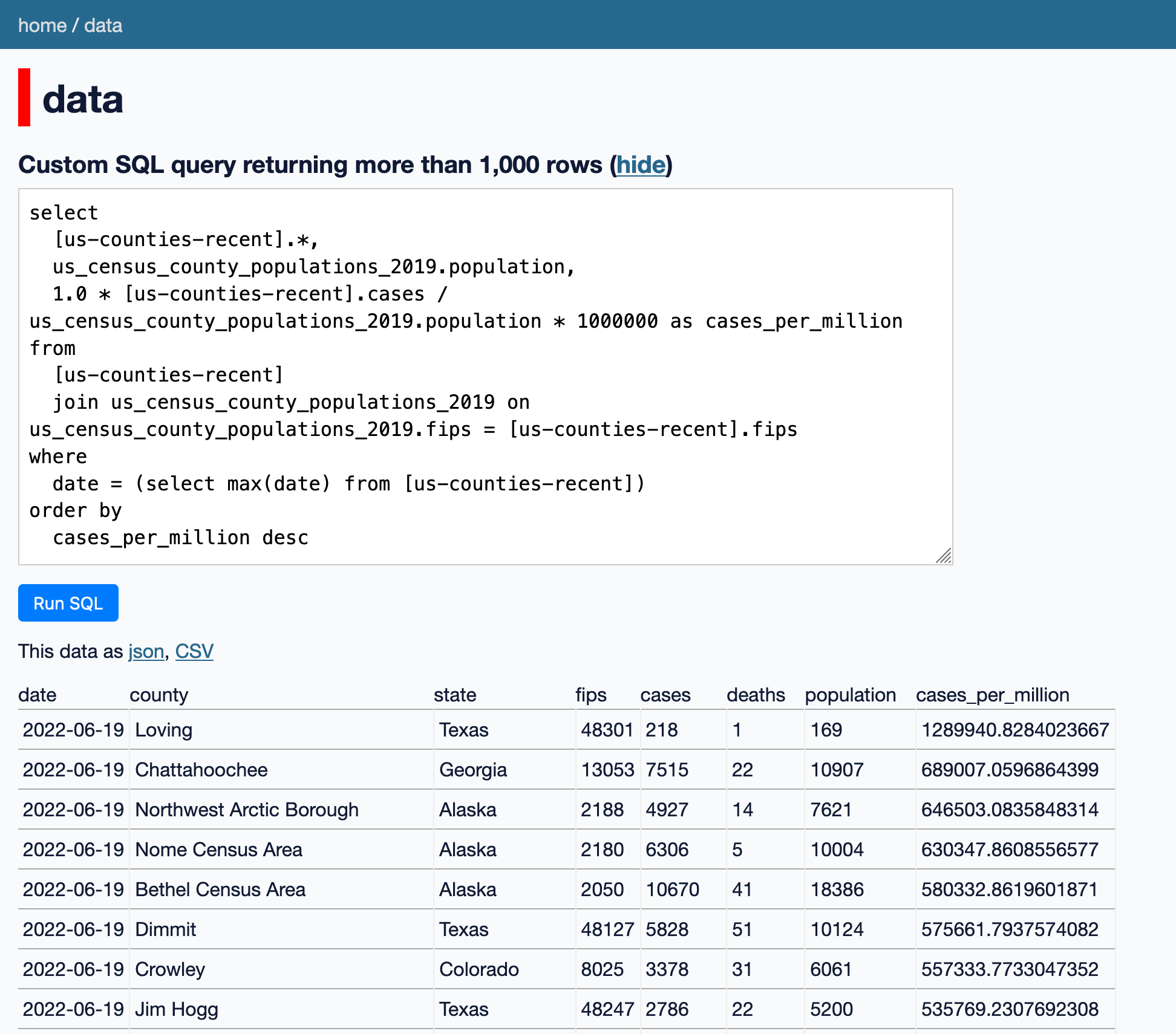Click the date cell in the Loving row
Screen dimensions: 1176x1034
(73, 730)
